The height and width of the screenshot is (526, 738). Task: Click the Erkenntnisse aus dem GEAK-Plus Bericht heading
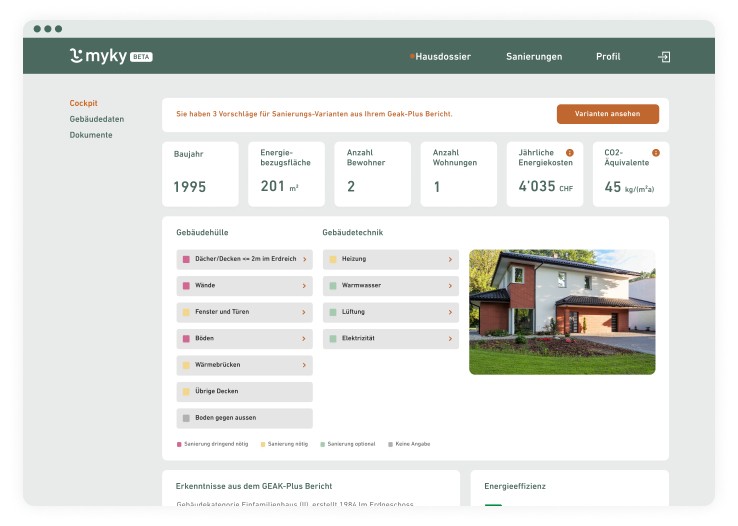click(254, 486)
